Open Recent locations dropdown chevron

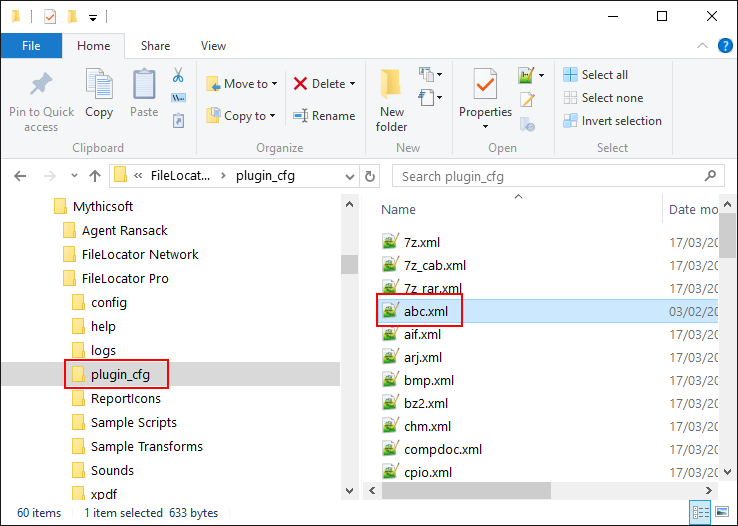click(74, 176)
